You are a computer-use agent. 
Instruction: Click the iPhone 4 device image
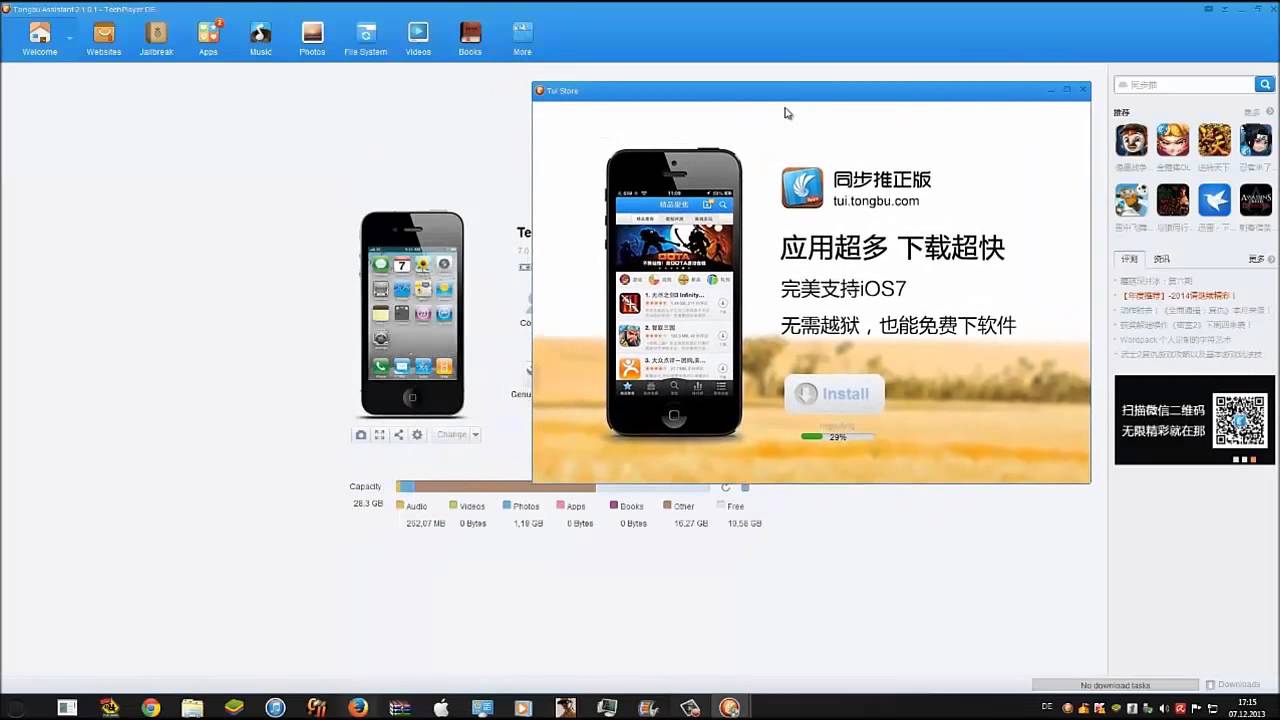tap(412, 313)
